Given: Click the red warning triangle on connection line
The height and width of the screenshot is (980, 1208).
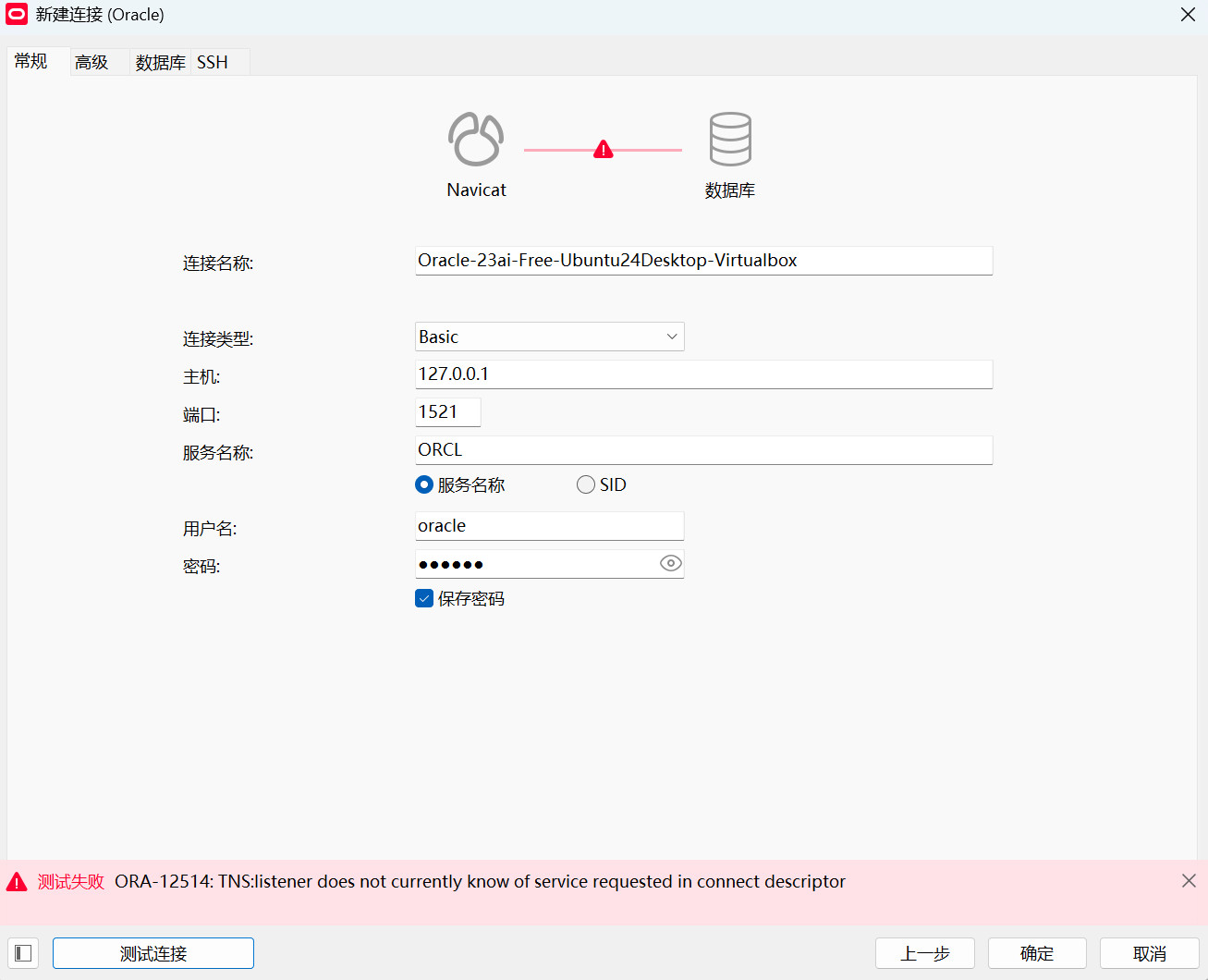Looking at the screenshot, I should (604, 149).
